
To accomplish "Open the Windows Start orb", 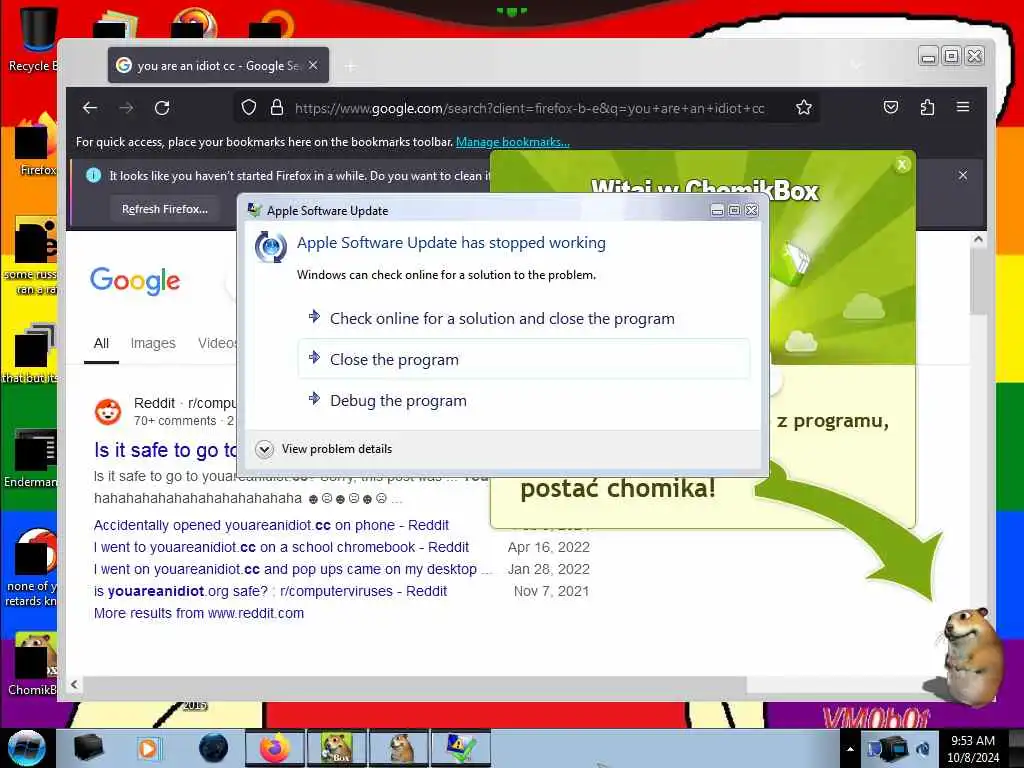I will click(x=27, y=748).
